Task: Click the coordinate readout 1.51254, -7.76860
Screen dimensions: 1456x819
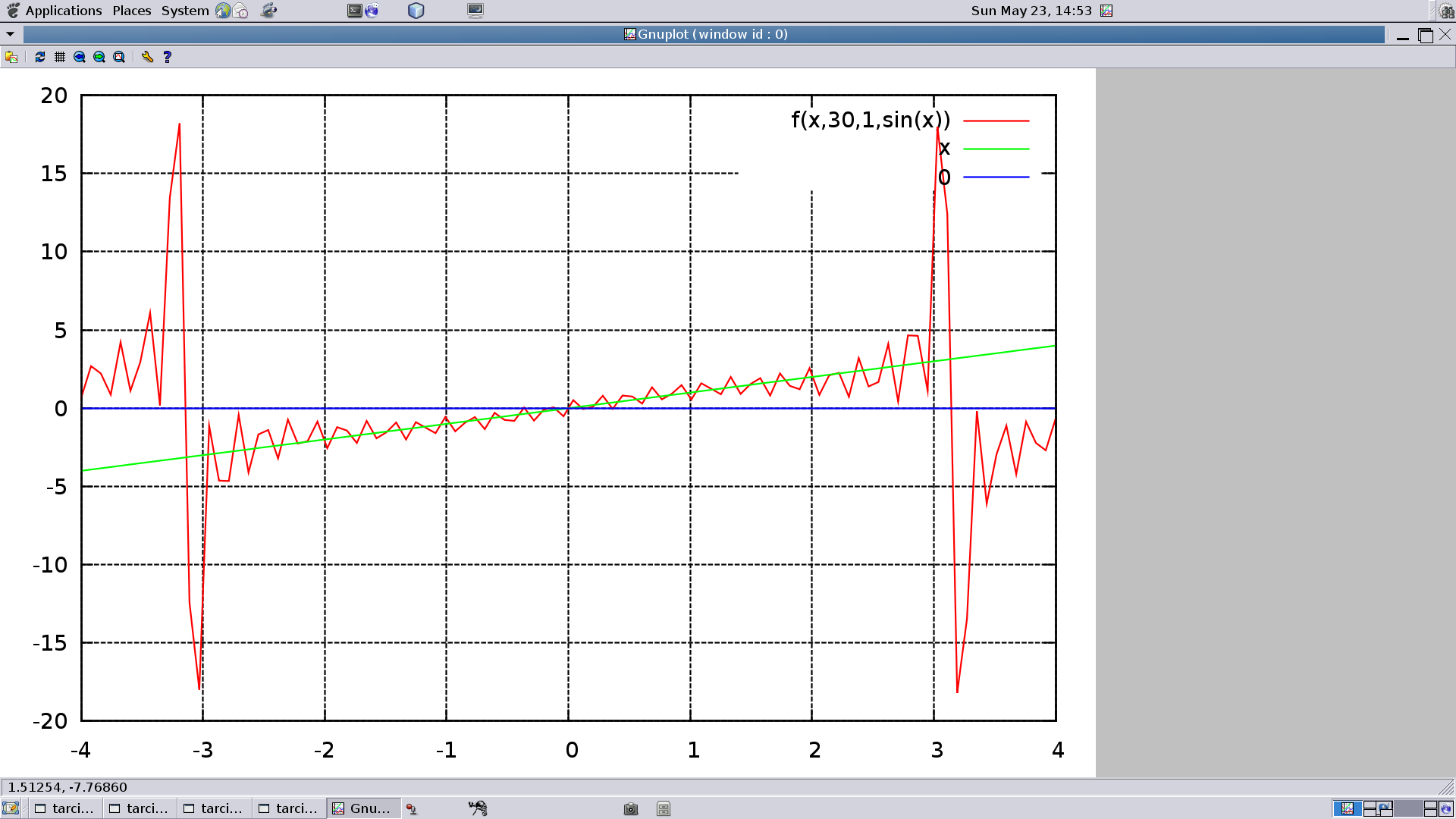Action: coord(67,787)
